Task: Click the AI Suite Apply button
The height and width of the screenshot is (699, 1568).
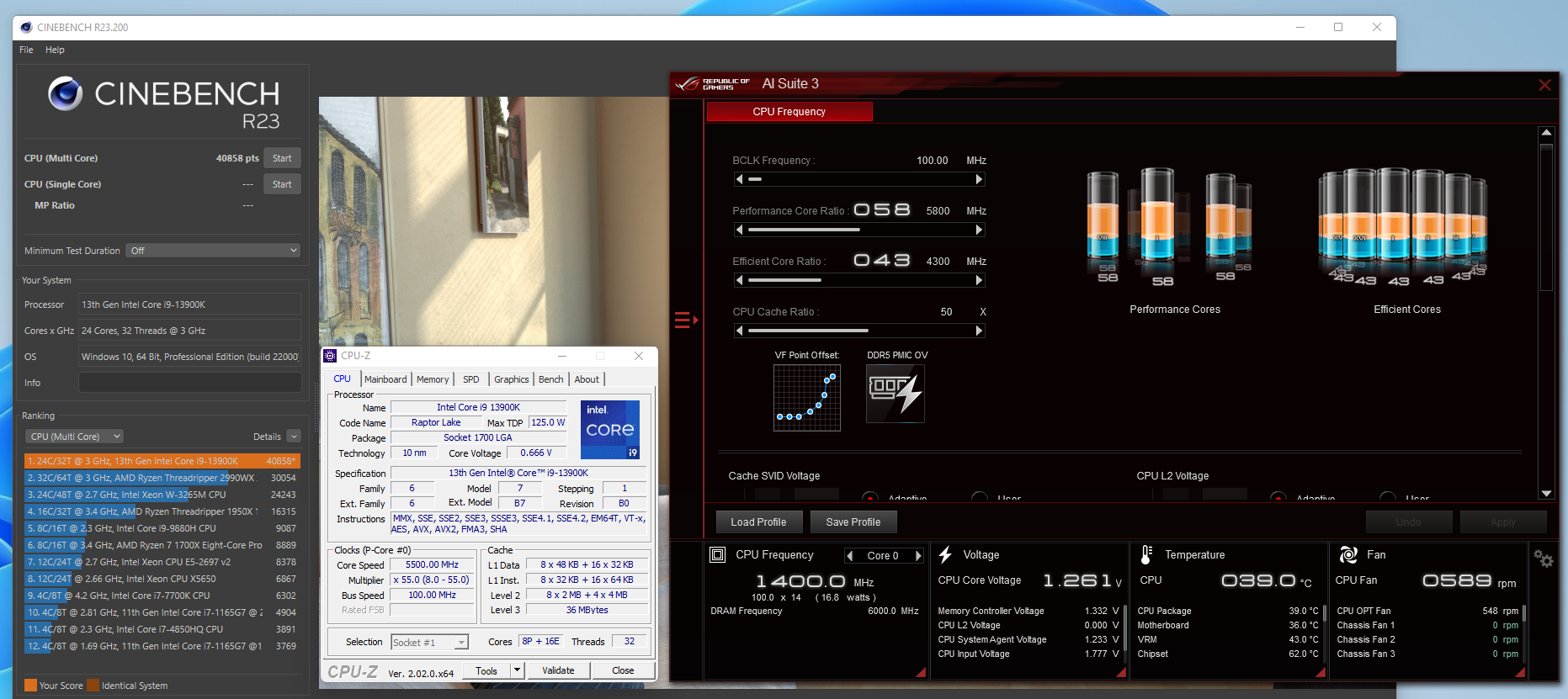Action: click(x=1503, y=522)
